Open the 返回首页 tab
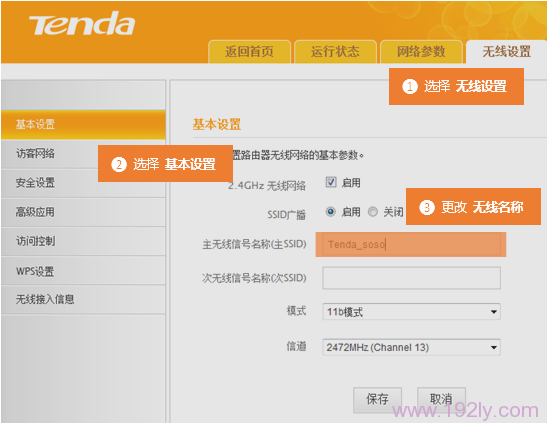 click(x=249, y=52)
